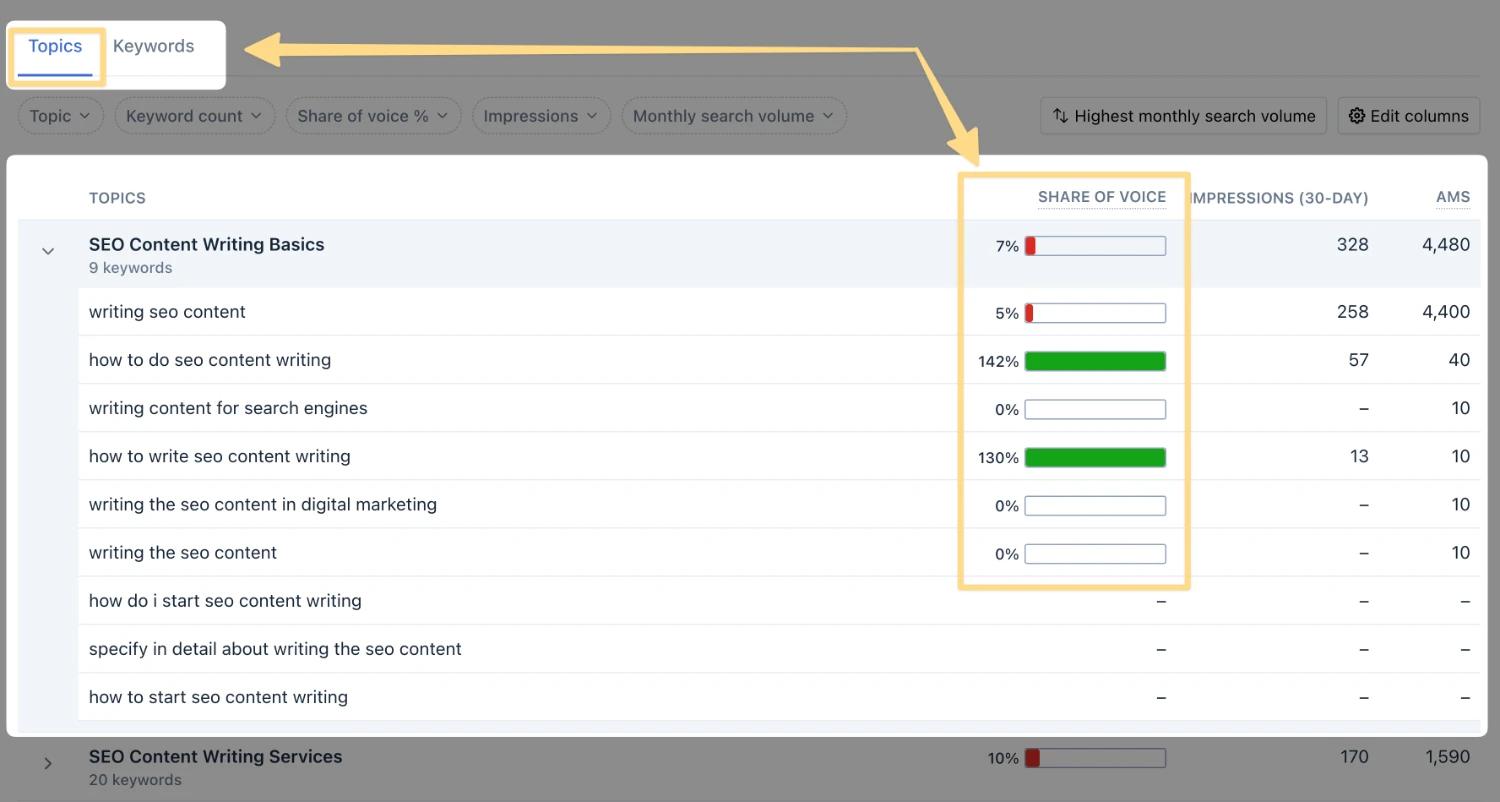
Task: Sort by Impressions (30-Day) column header
Action: click(1279, 198)
